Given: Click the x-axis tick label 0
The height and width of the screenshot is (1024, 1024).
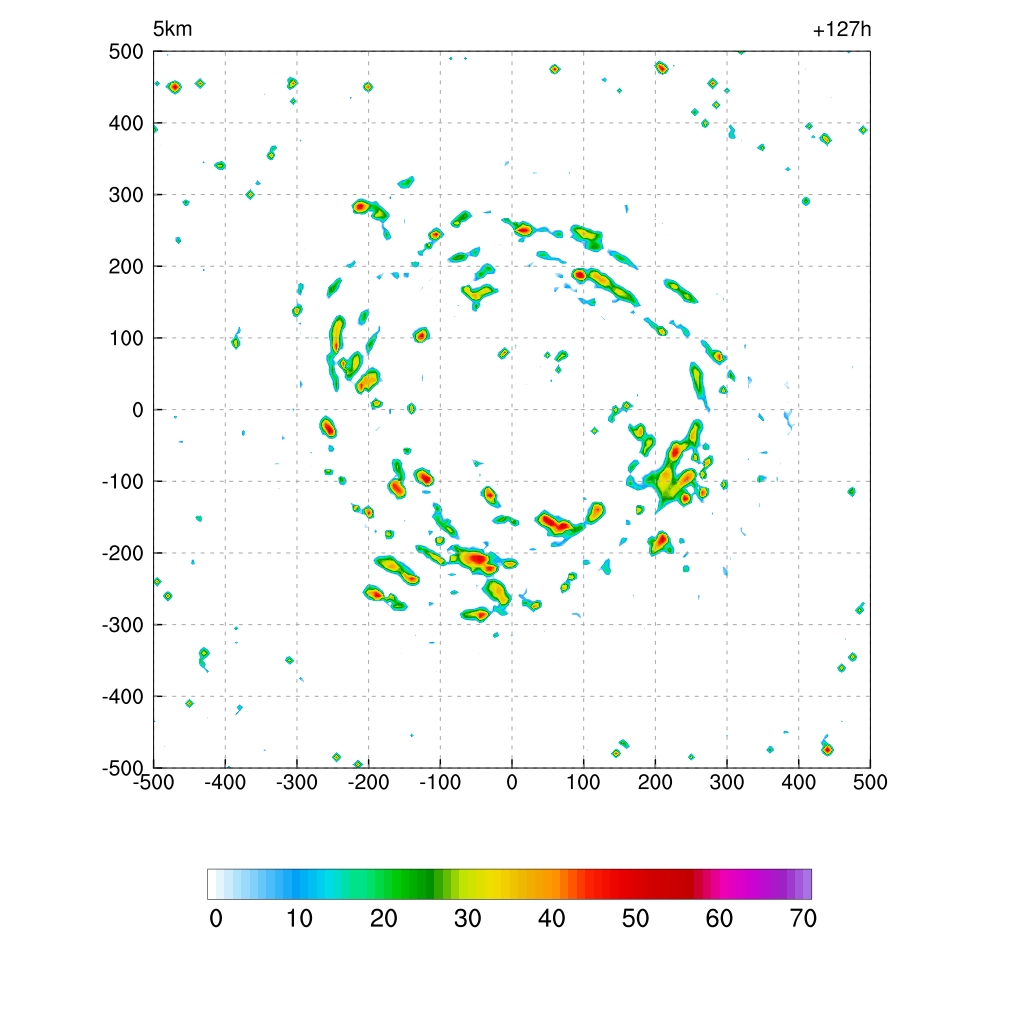Looking at the screenshot, I should coord(512,782).
